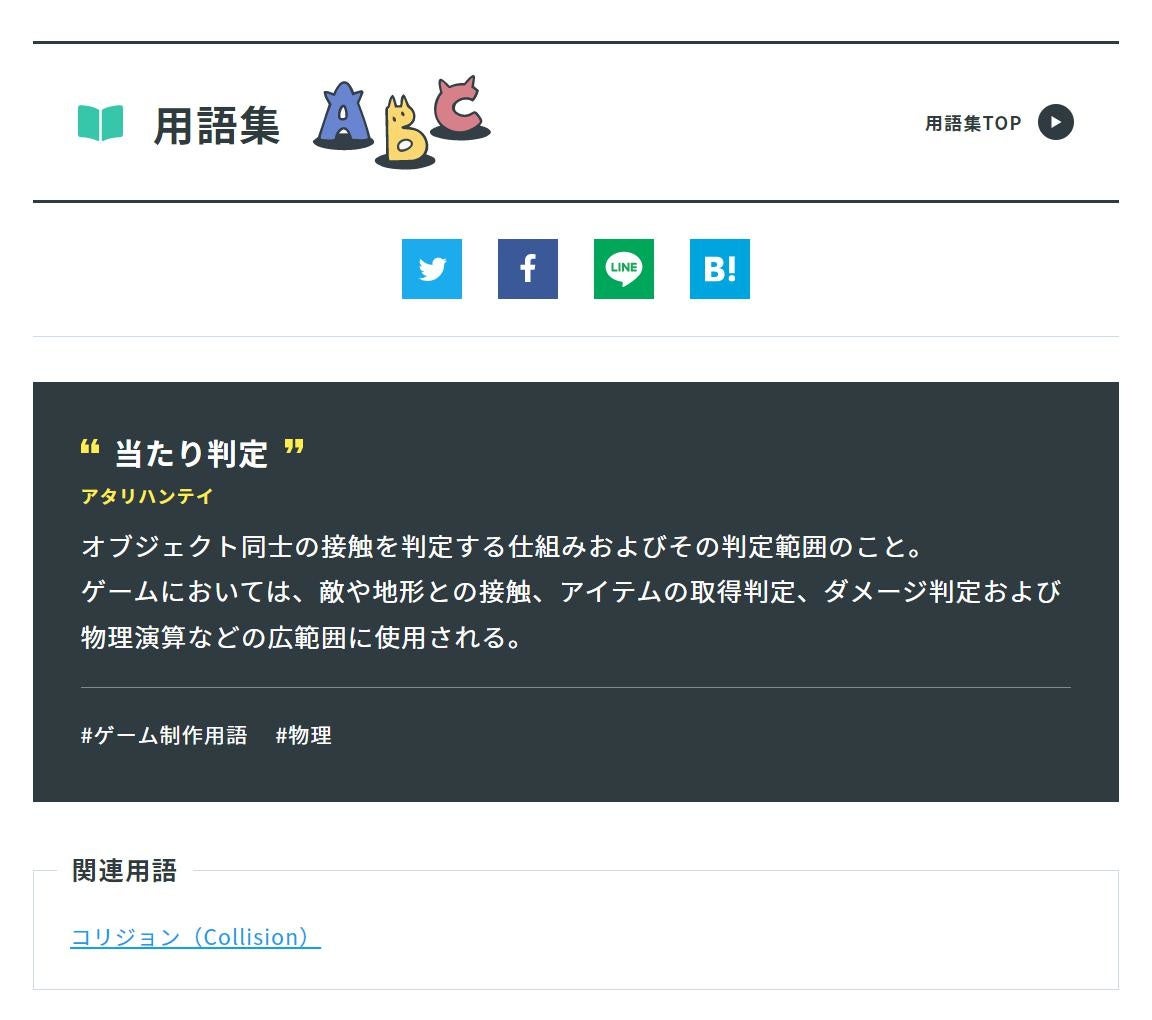Click the yellow letter B character
Viewport: 1152px width, 1020px height.
coord(405,132)
